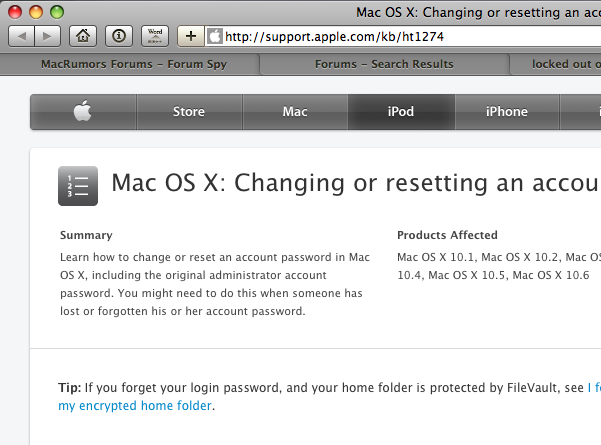Click the numbered list article icon

[x=78, y=185]
